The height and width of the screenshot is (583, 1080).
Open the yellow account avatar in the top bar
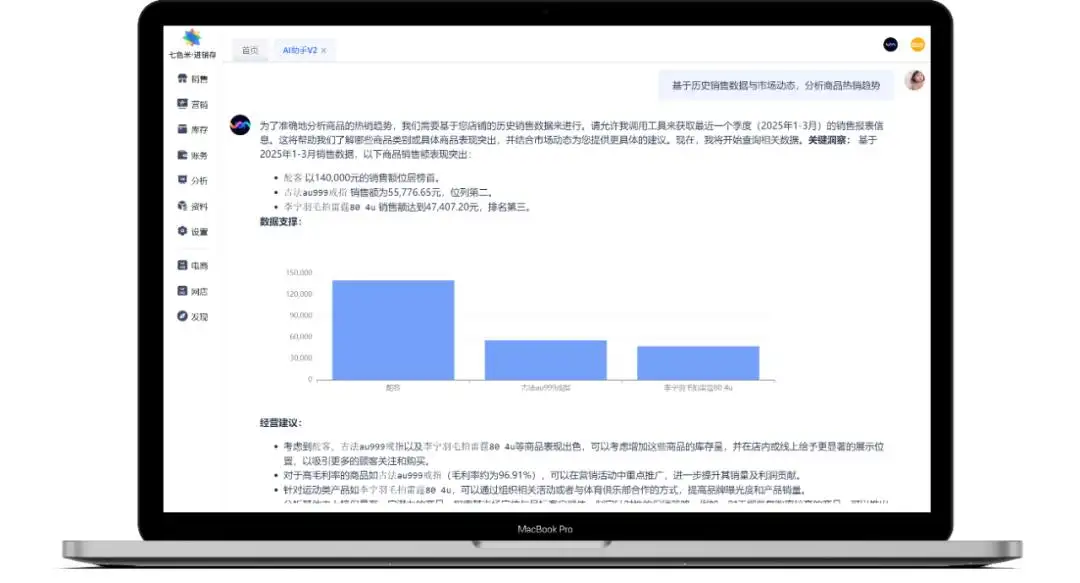[x=917, y=44]
